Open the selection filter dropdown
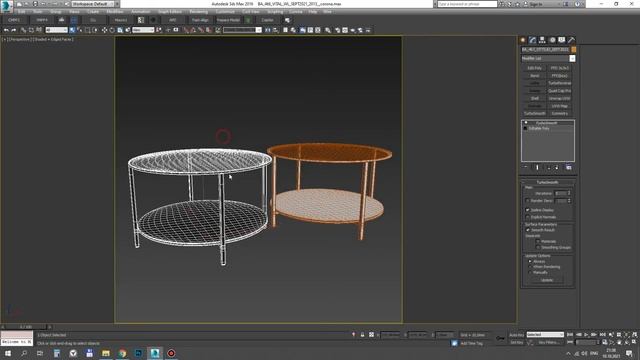The image size is (640, 360). [x=56, y=30]
